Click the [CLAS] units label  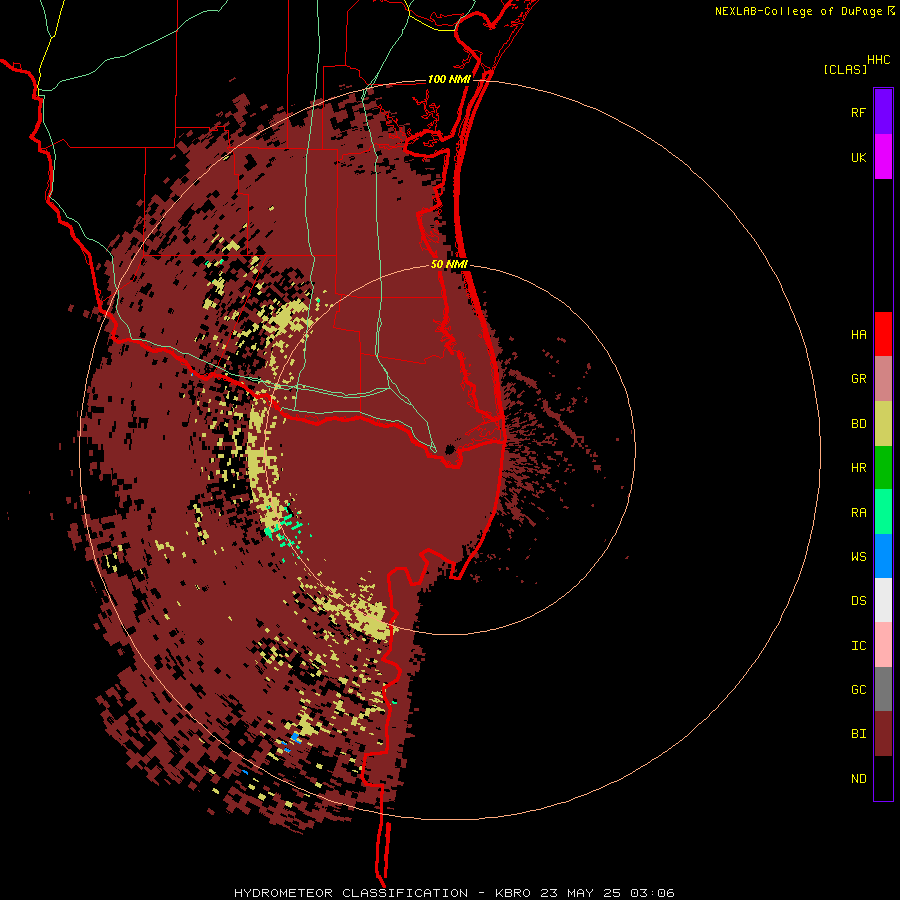click(845, 69)
